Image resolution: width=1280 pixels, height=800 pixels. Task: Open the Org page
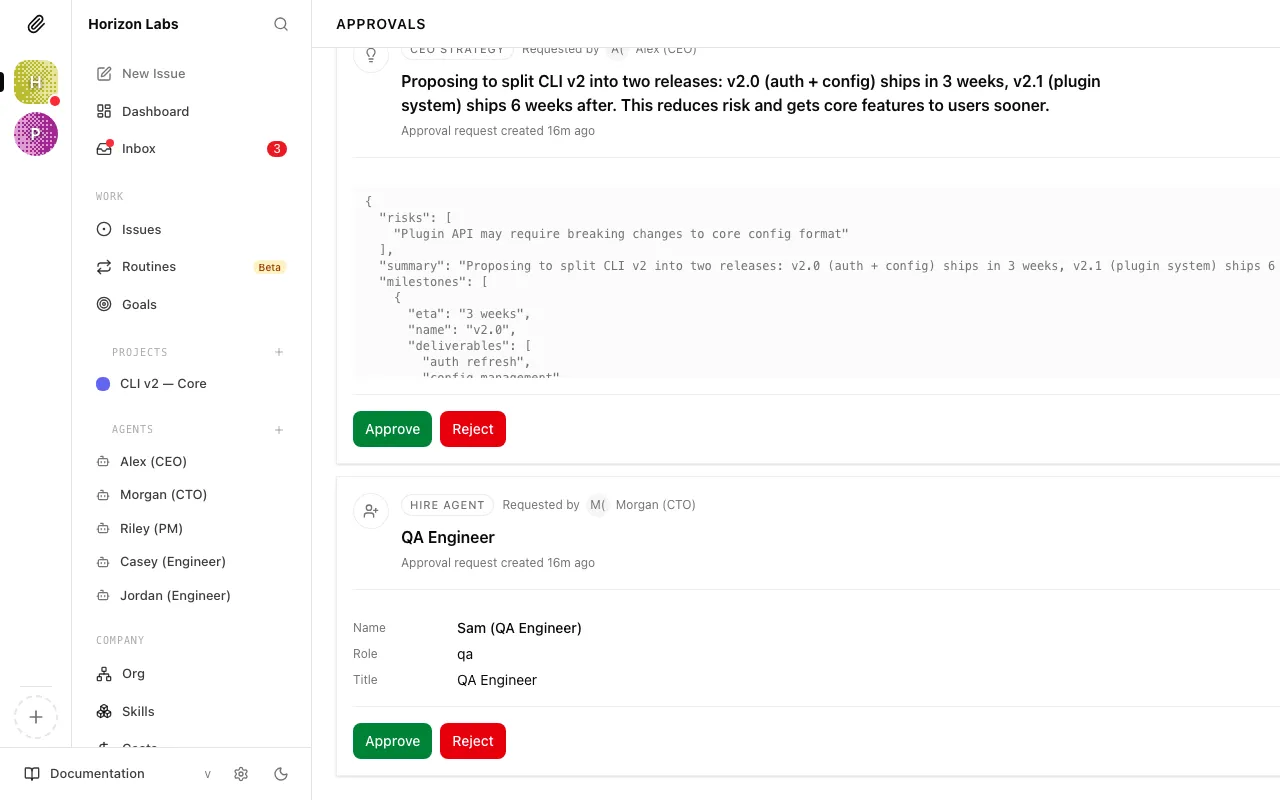(x=191, y=674)
